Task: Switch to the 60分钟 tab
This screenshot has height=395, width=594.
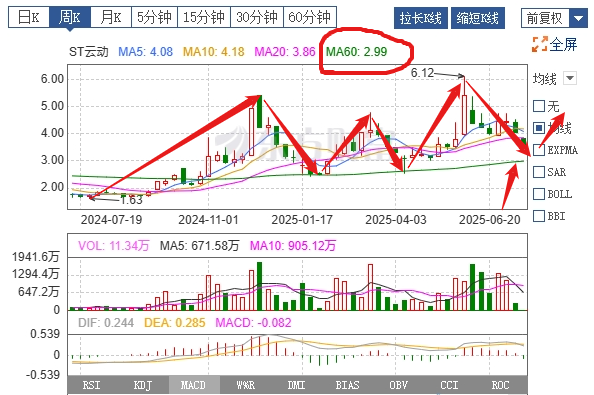Action: (x=310, y=17)
